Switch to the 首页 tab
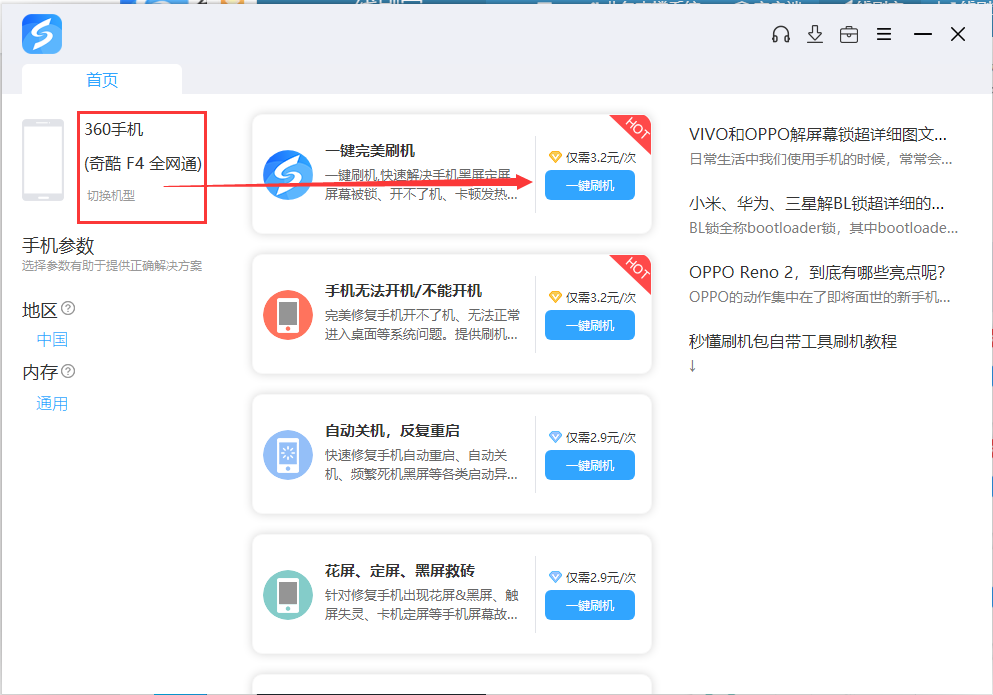 coord(102,80)
